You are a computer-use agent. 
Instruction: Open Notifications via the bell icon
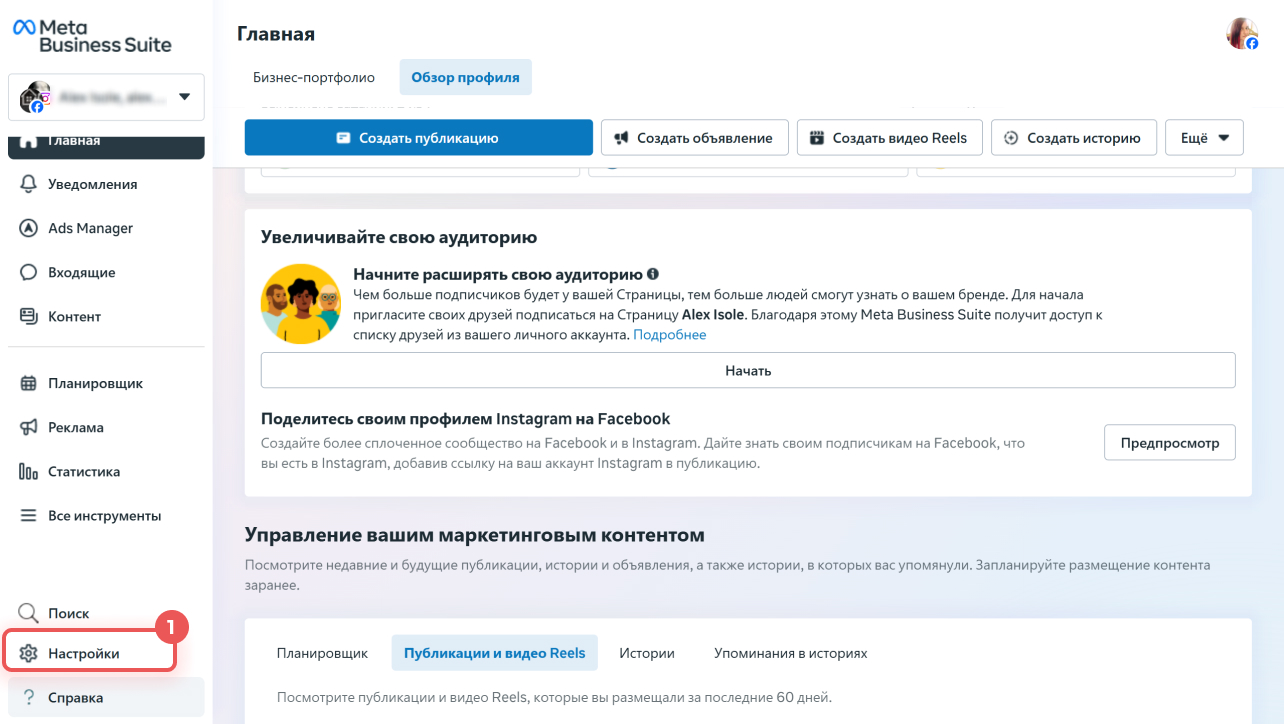pos(29,184)
